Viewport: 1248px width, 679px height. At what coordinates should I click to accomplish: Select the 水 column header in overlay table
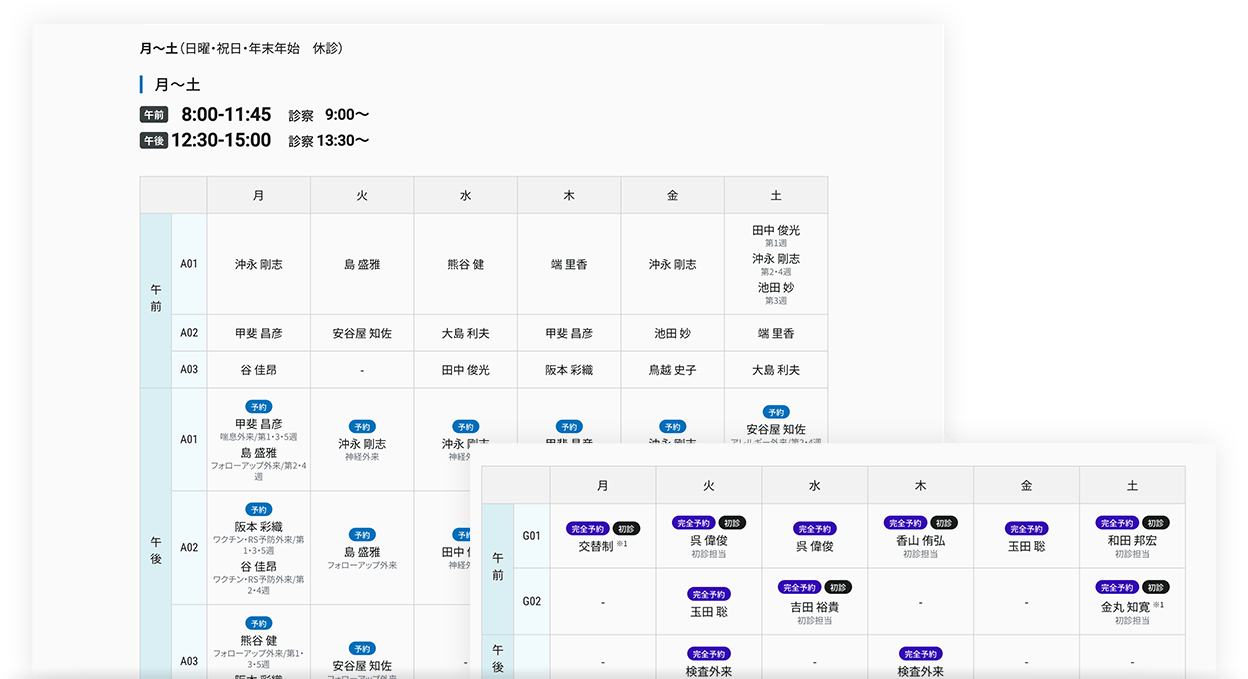(x=815, y=484)
